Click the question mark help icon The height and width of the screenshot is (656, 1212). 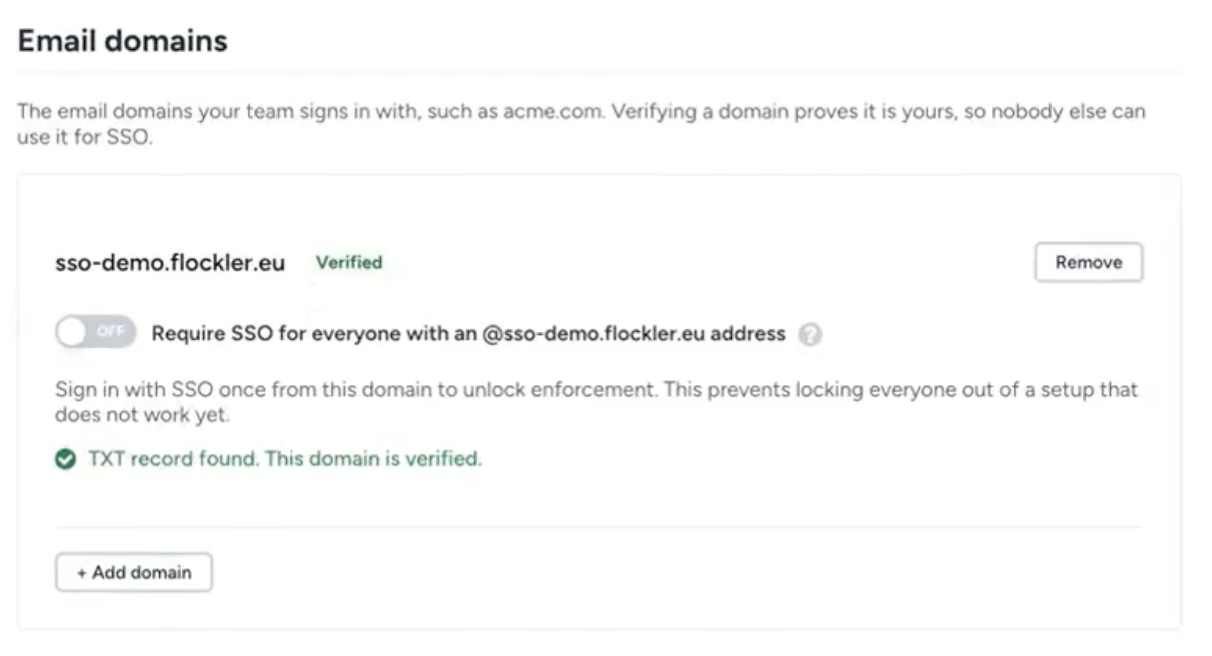tap(811, 335)
